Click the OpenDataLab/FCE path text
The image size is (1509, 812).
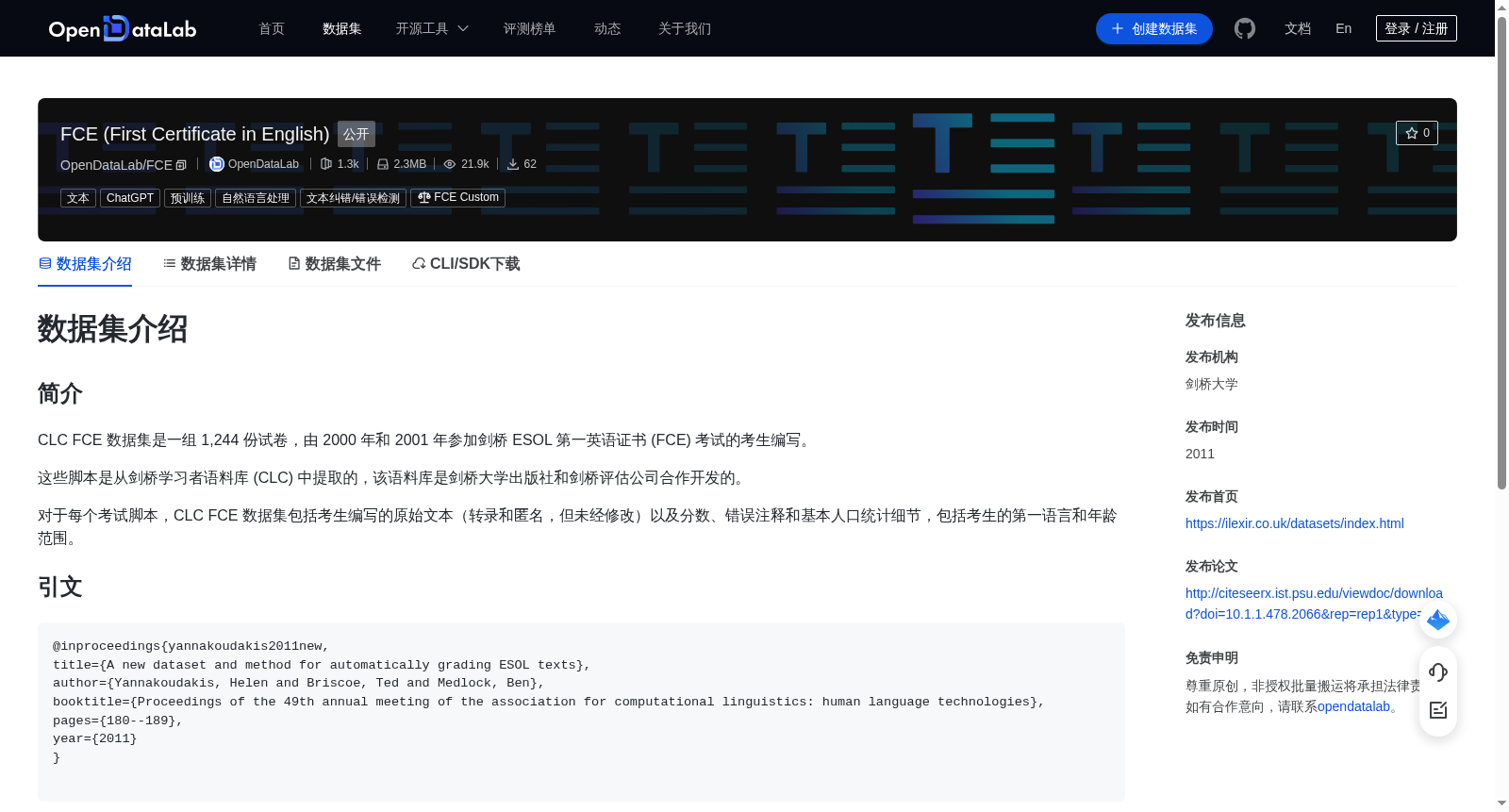tap(116, 165)
